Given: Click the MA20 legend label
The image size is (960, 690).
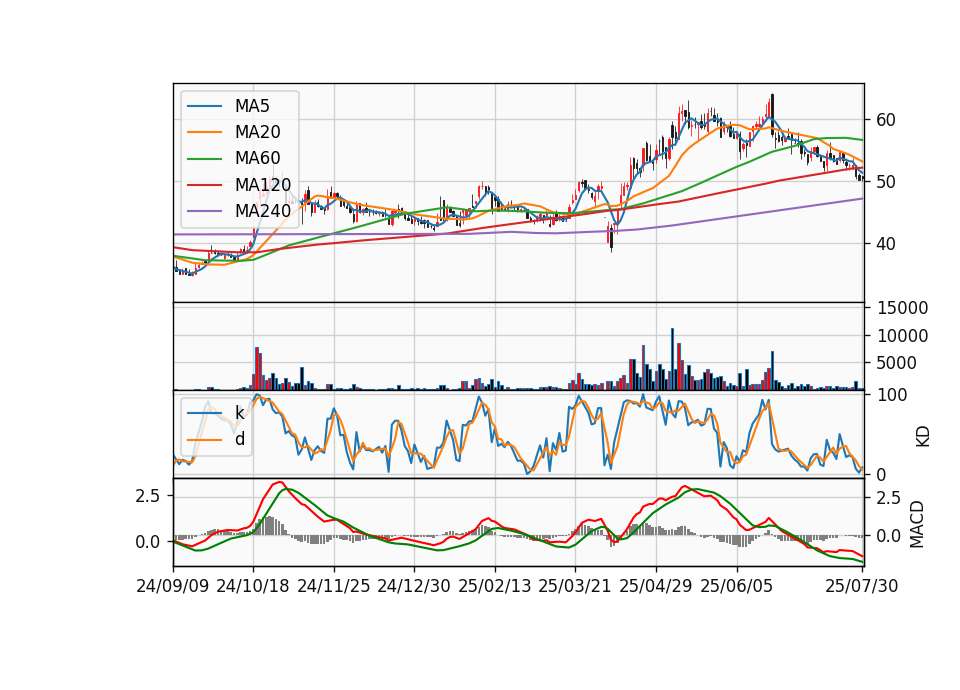Looking at the screenshot, I should coord(257,132).
